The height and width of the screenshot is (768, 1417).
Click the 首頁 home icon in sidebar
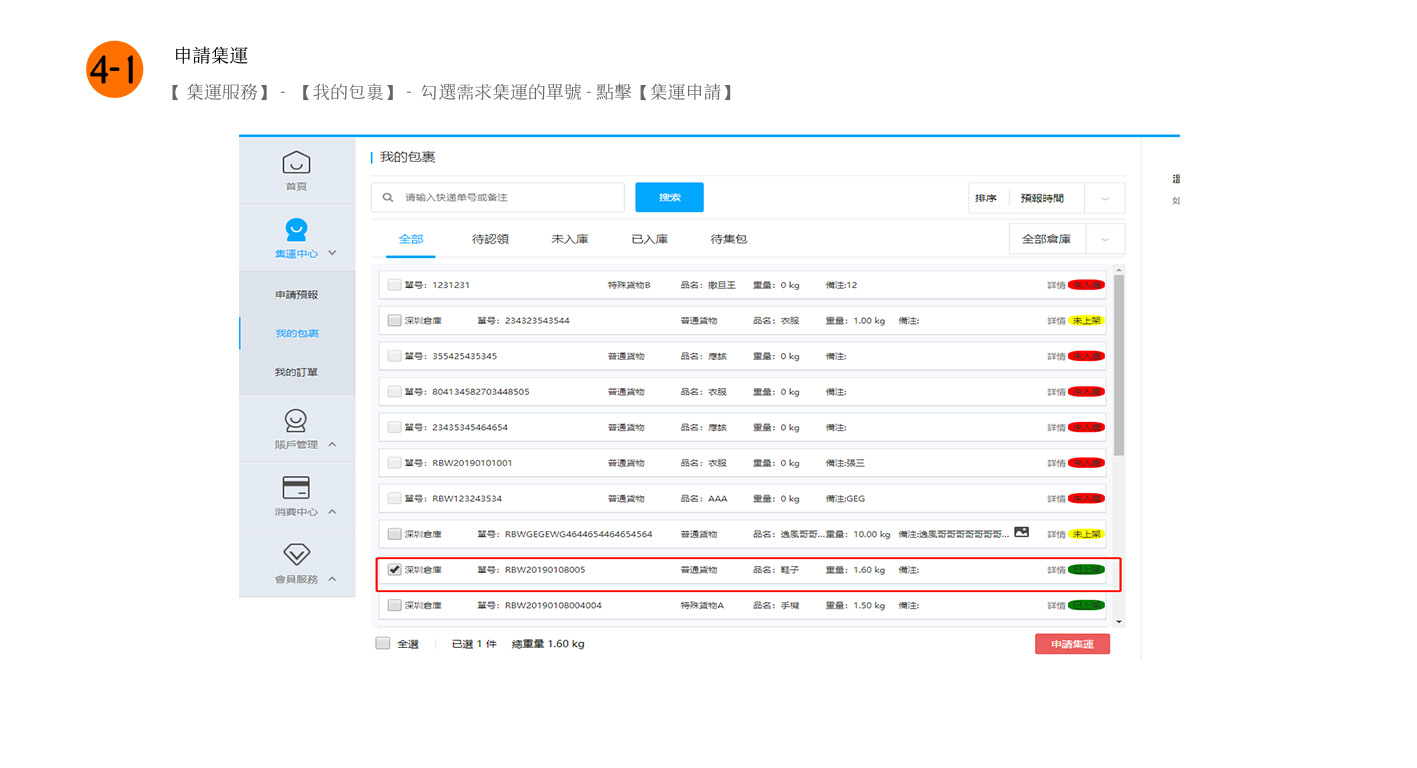coord(296,162)
